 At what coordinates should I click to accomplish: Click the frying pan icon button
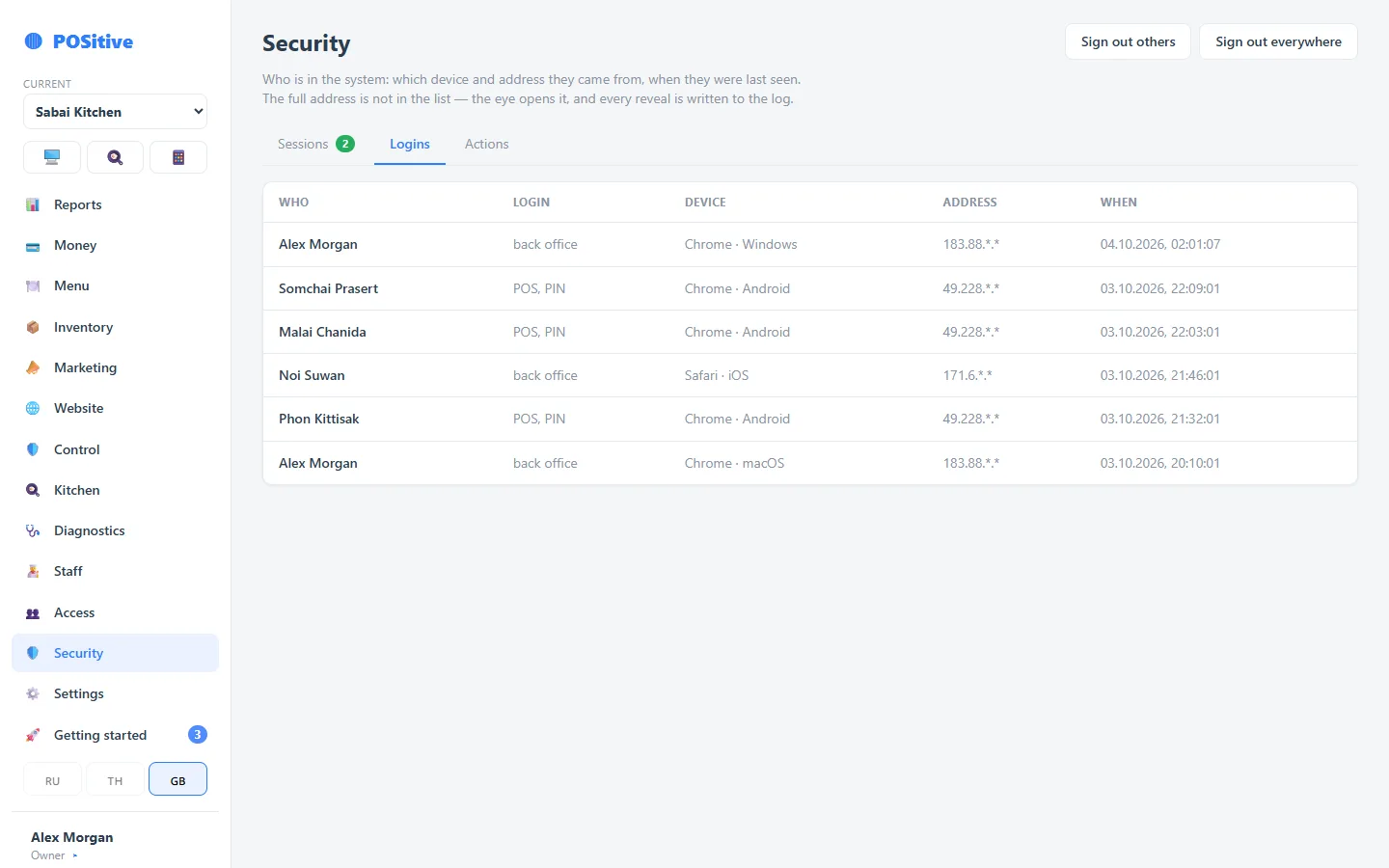pos(115,157)
